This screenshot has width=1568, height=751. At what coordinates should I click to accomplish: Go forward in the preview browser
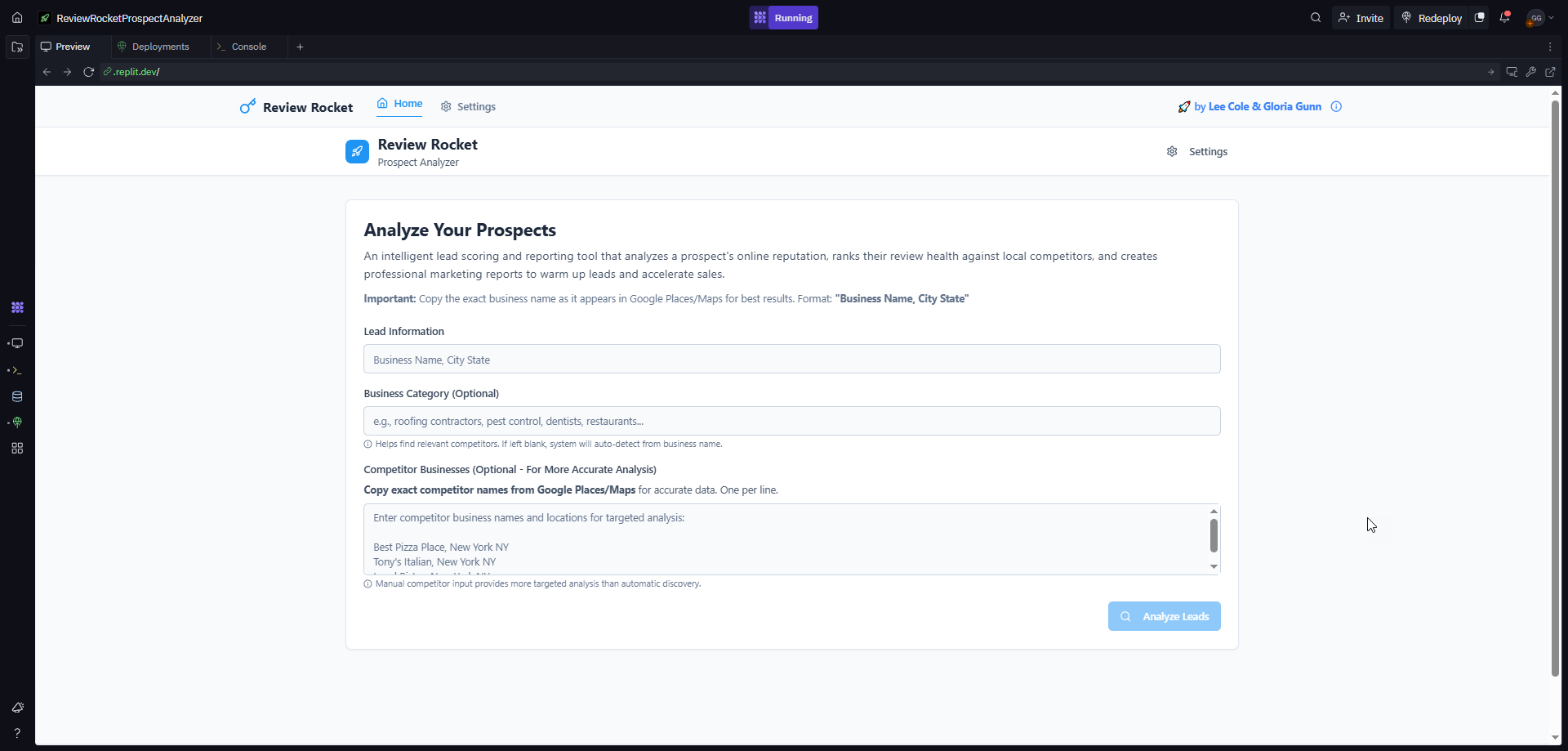[x=68, y=72]
